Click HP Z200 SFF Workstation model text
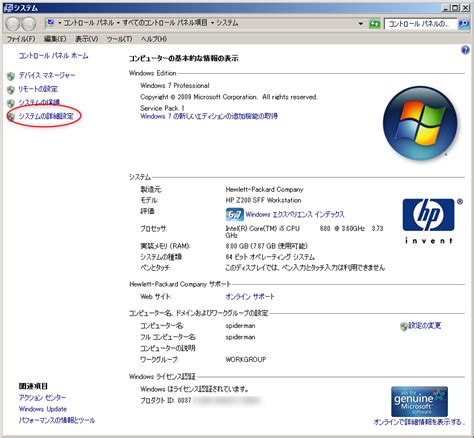 click(x=263, y=200)
